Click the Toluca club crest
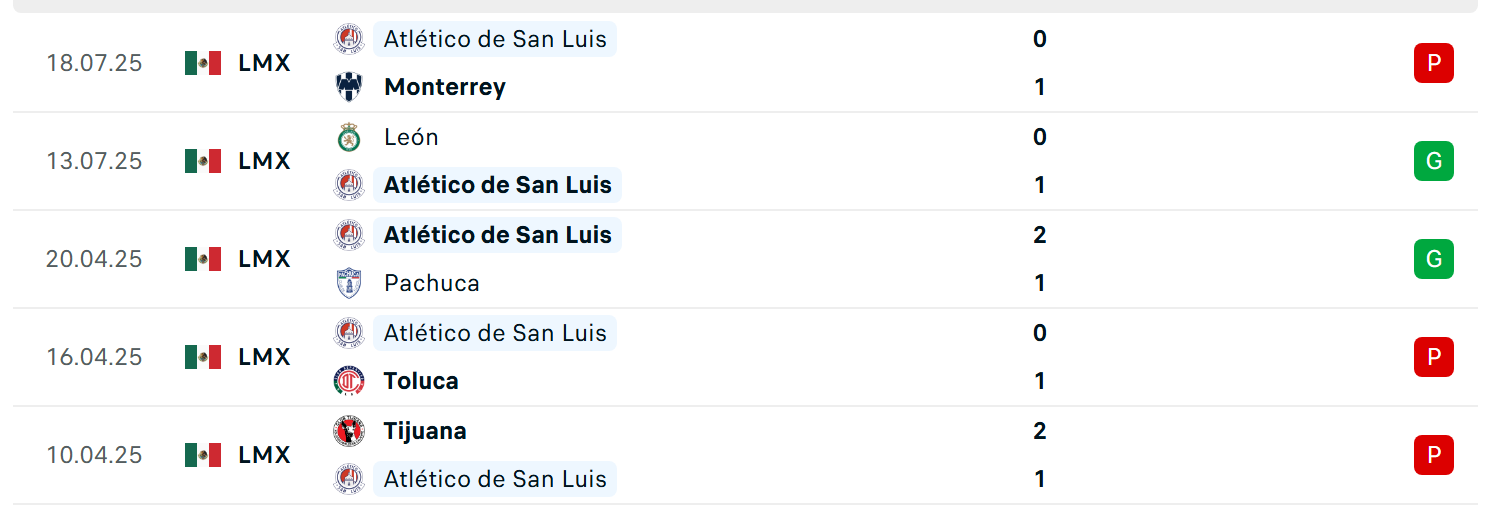The image size is (1494, 517). 349,381
